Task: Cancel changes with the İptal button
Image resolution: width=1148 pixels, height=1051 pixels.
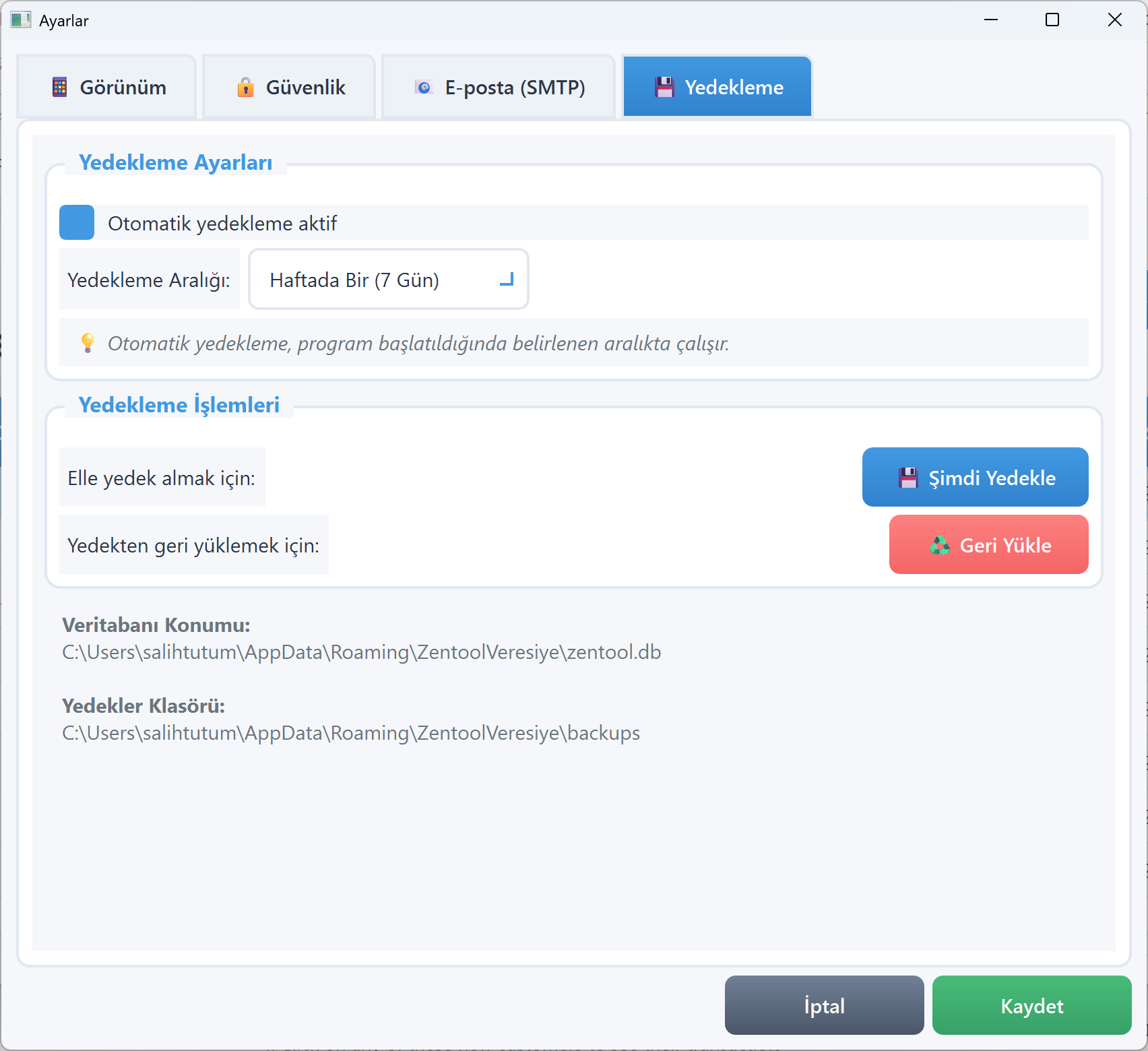Action: click(824, 1005)
